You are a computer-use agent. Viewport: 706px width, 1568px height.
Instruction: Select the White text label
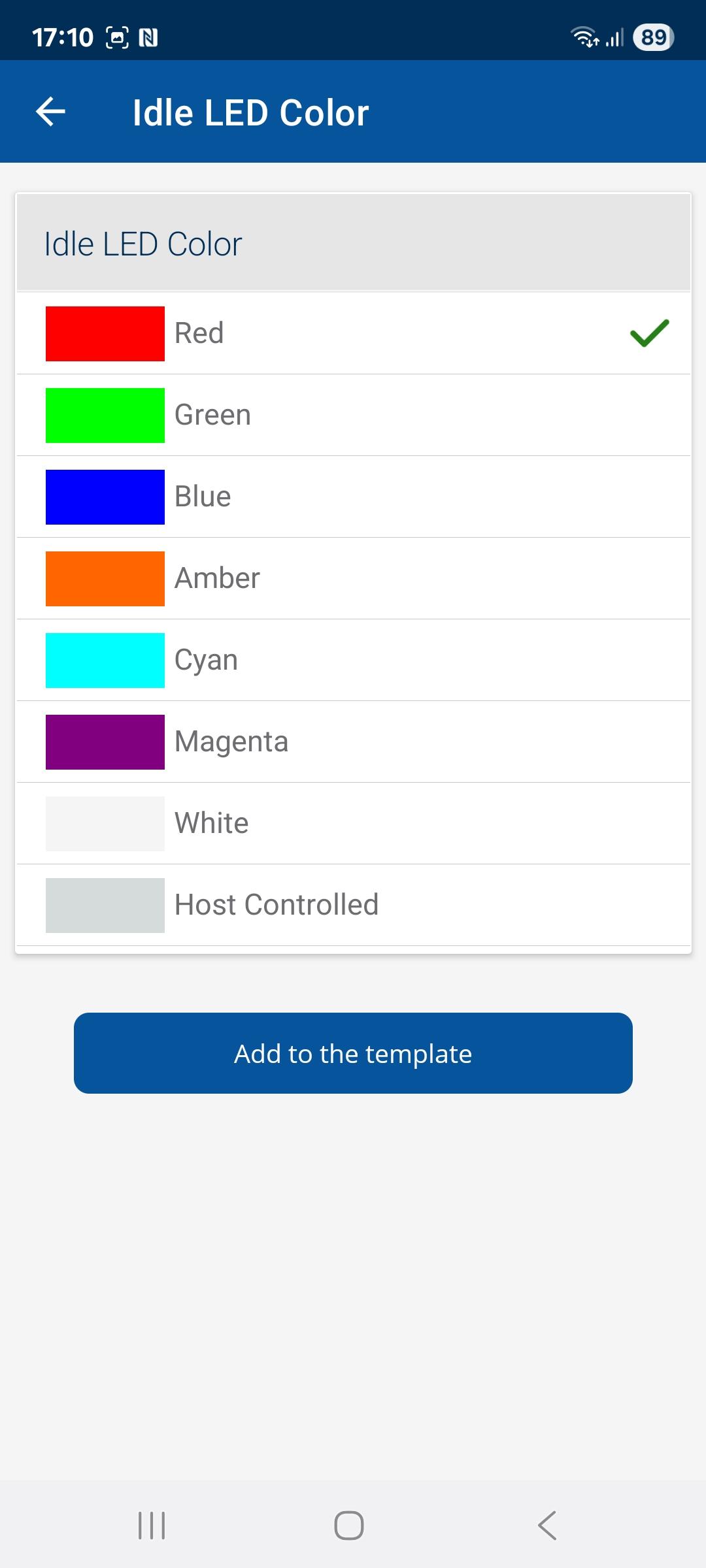click(x=212, y=823)
